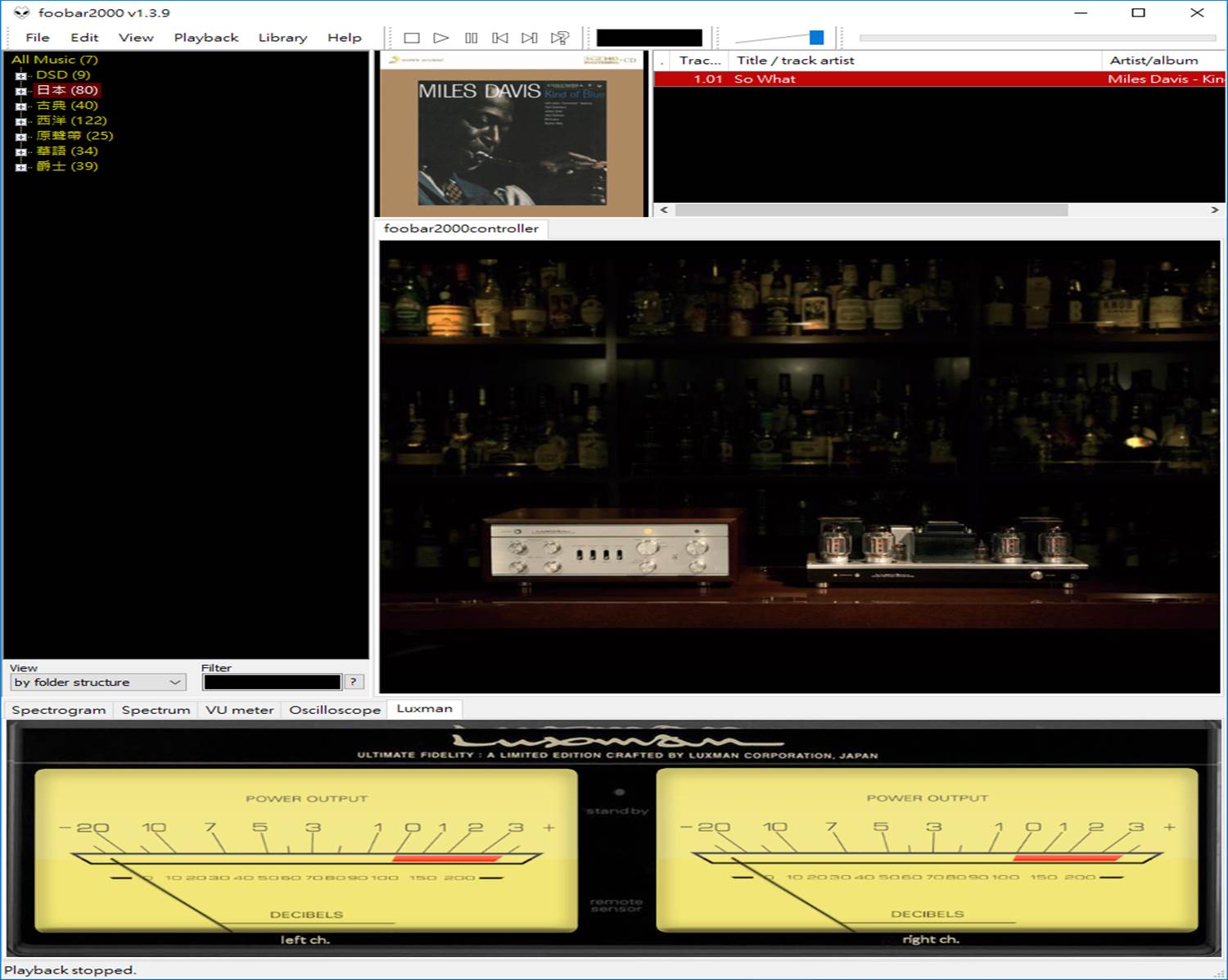Viewport: 1228px width, 980px height.
Task: Click the playlist scroll left arrow
Action: coord(664,210)
